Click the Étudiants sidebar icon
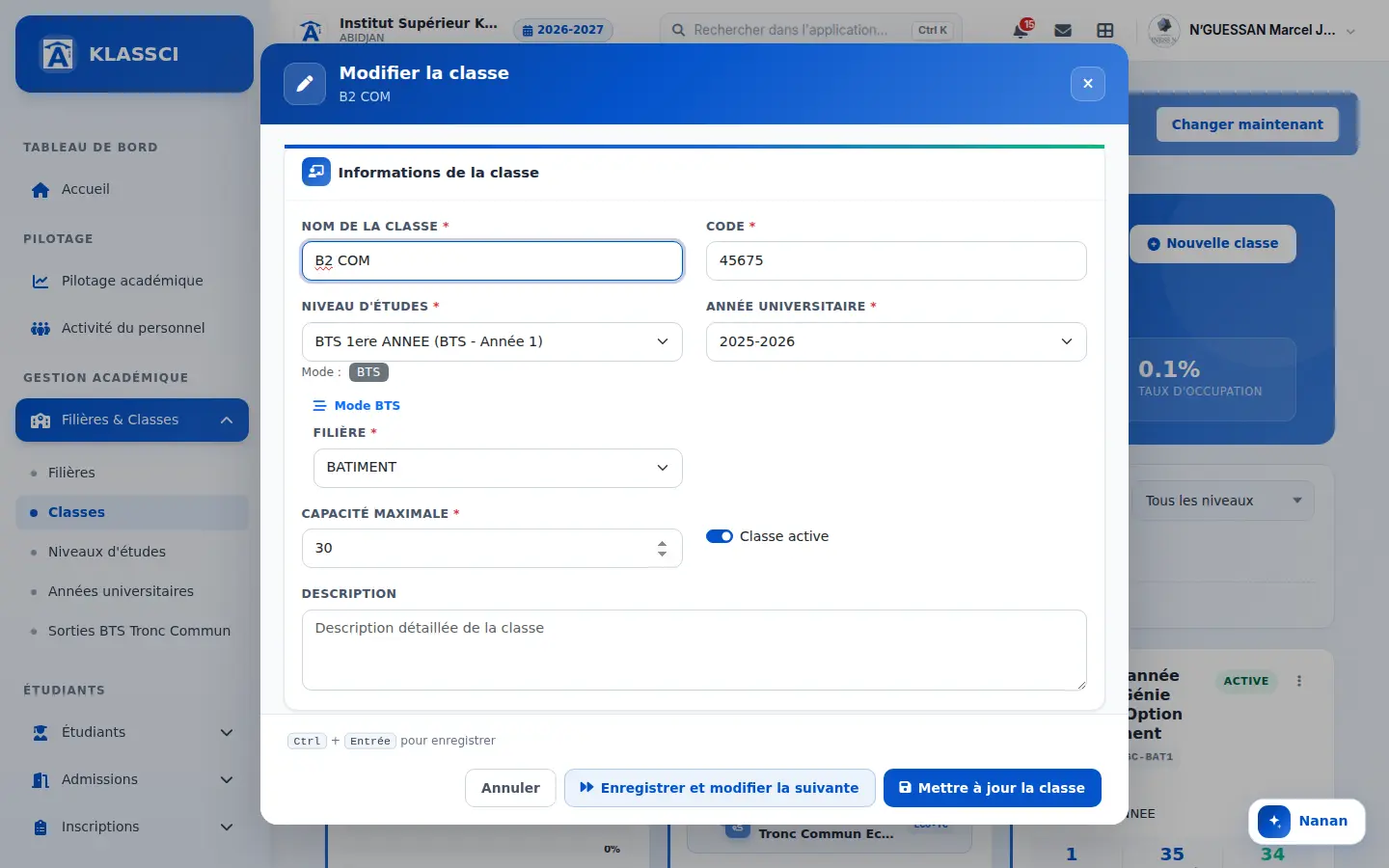Viewport: 1389px width, 868px height. 41,733
